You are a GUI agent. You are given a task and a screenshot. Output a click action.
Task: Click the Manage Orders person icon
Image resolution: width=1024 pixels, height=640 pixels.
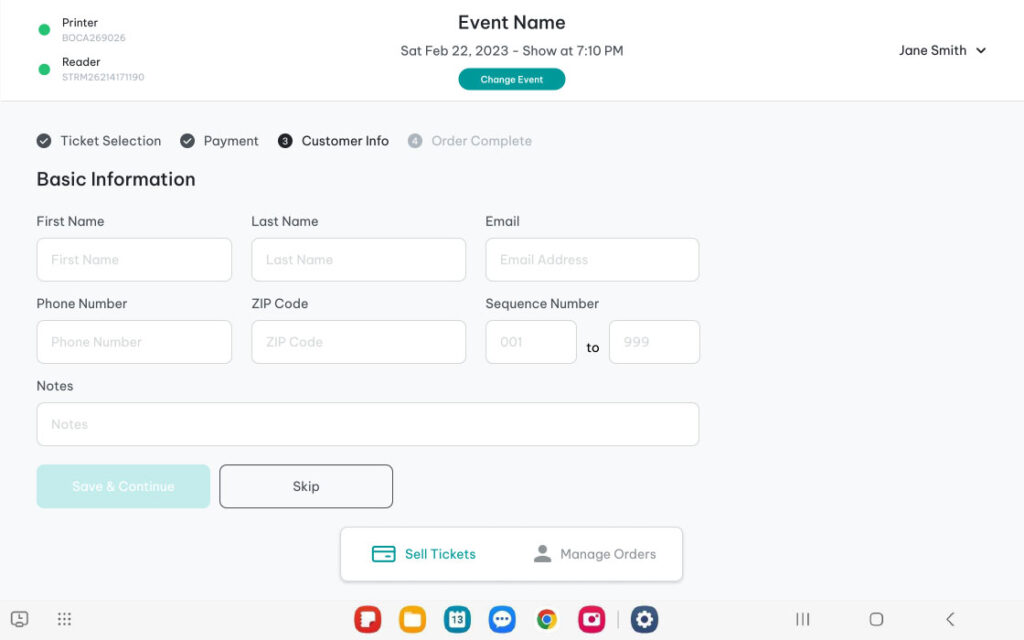542,554
